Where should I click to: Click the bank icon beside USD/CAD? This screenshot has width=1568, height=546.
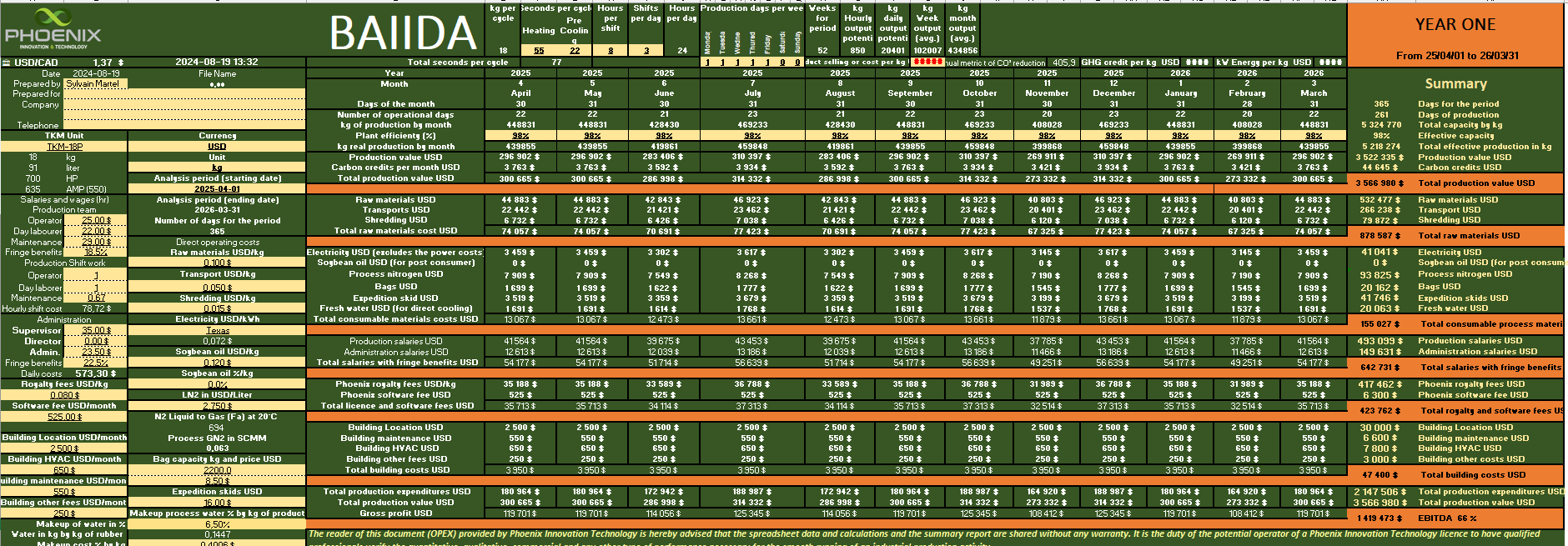coord(7,63)
